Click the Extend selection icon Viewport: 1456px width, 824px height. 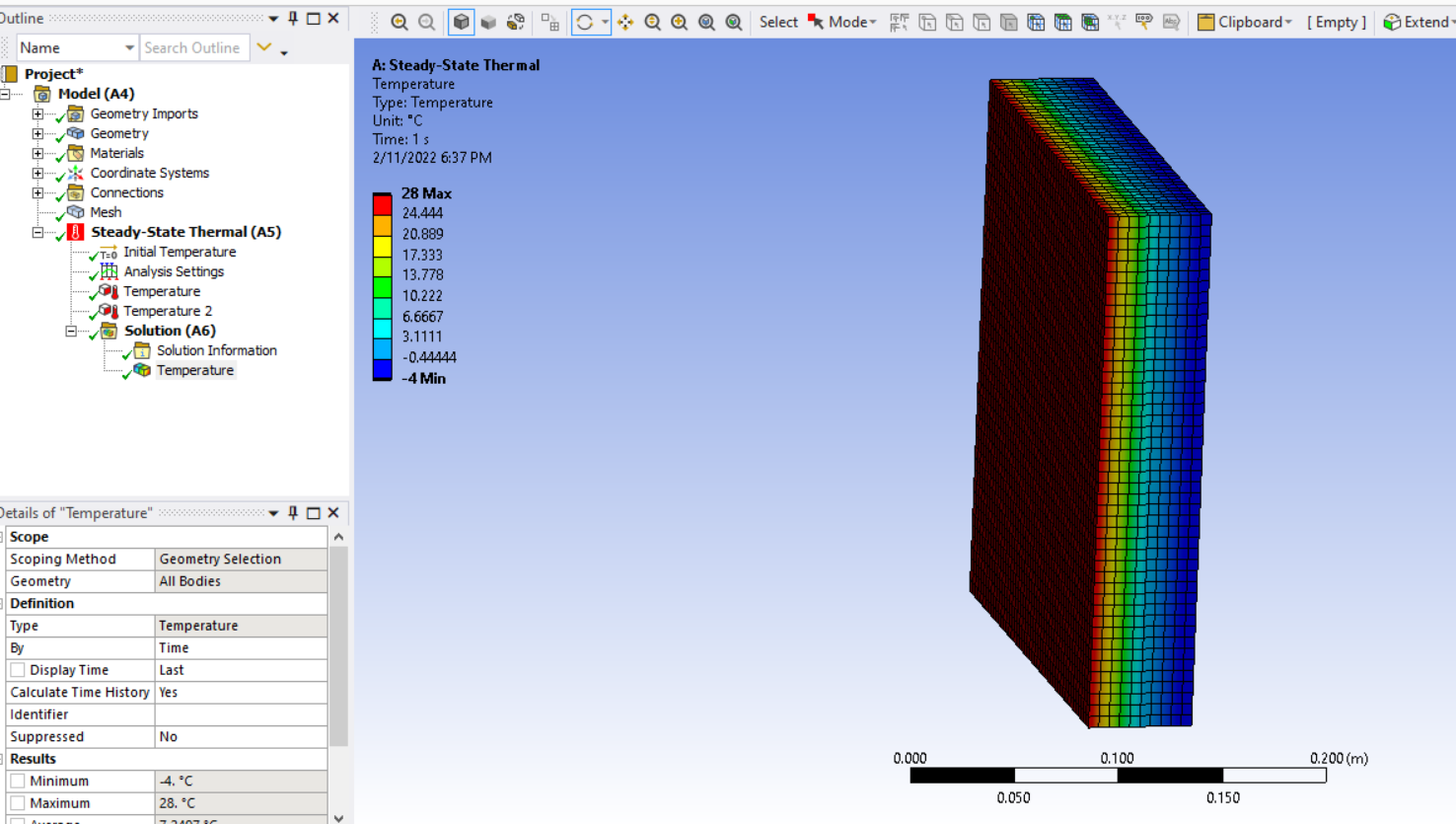1392,22
